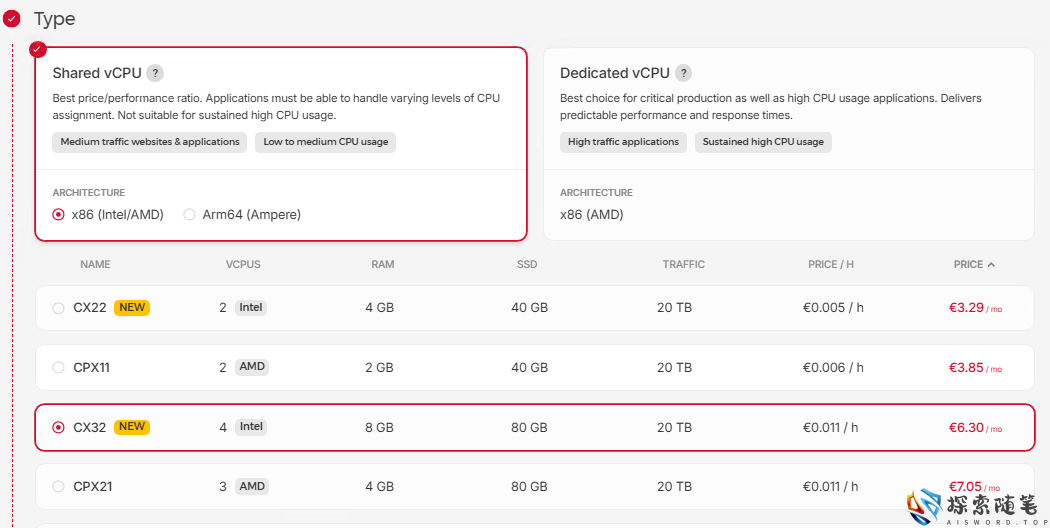1050x528 pixels.
Task: Click help icon beside Shared vCPU
Action: pyautogui.click(x=155, y=73)
